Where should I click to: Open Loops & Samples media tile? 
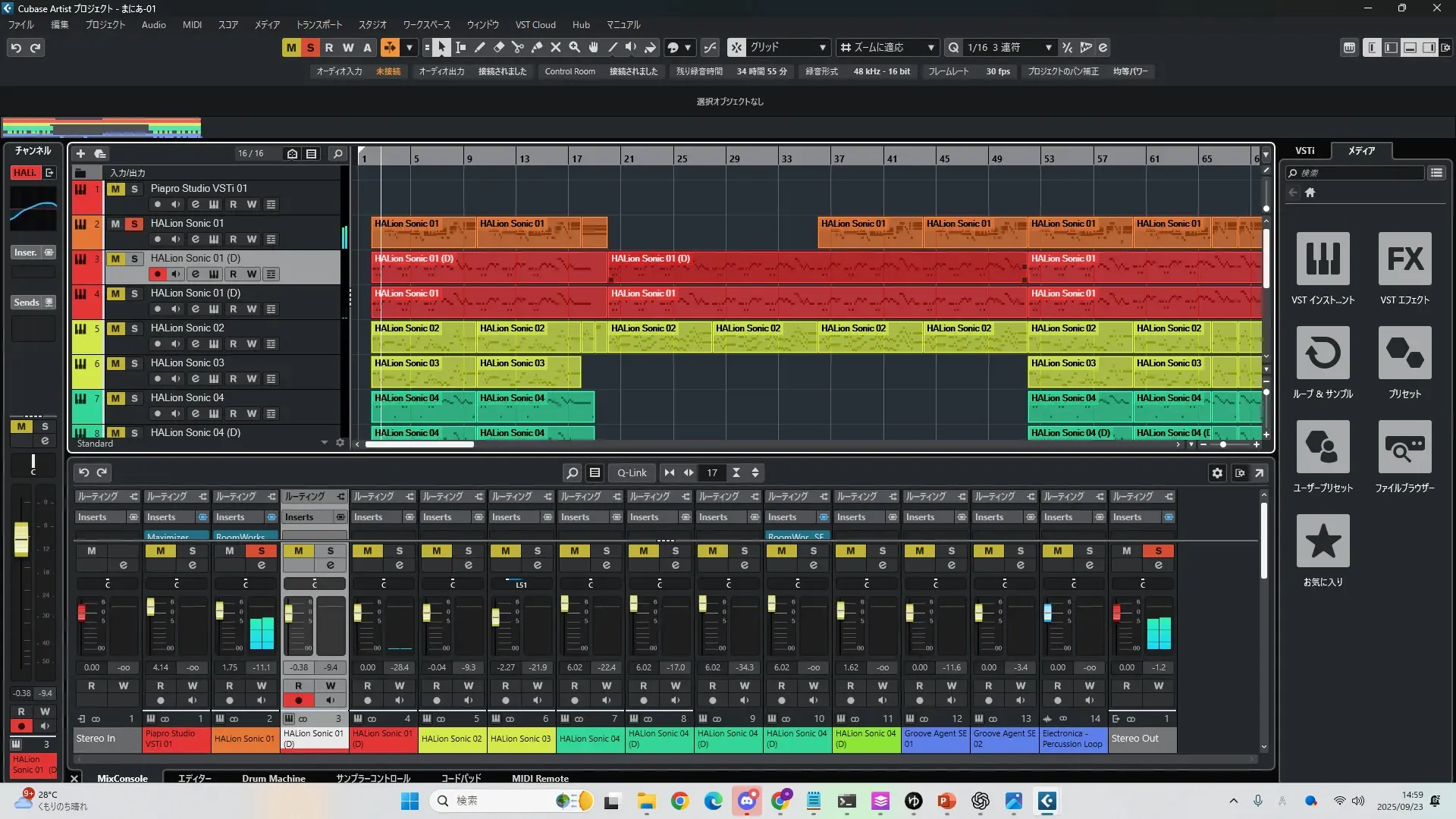point(1323,353)
